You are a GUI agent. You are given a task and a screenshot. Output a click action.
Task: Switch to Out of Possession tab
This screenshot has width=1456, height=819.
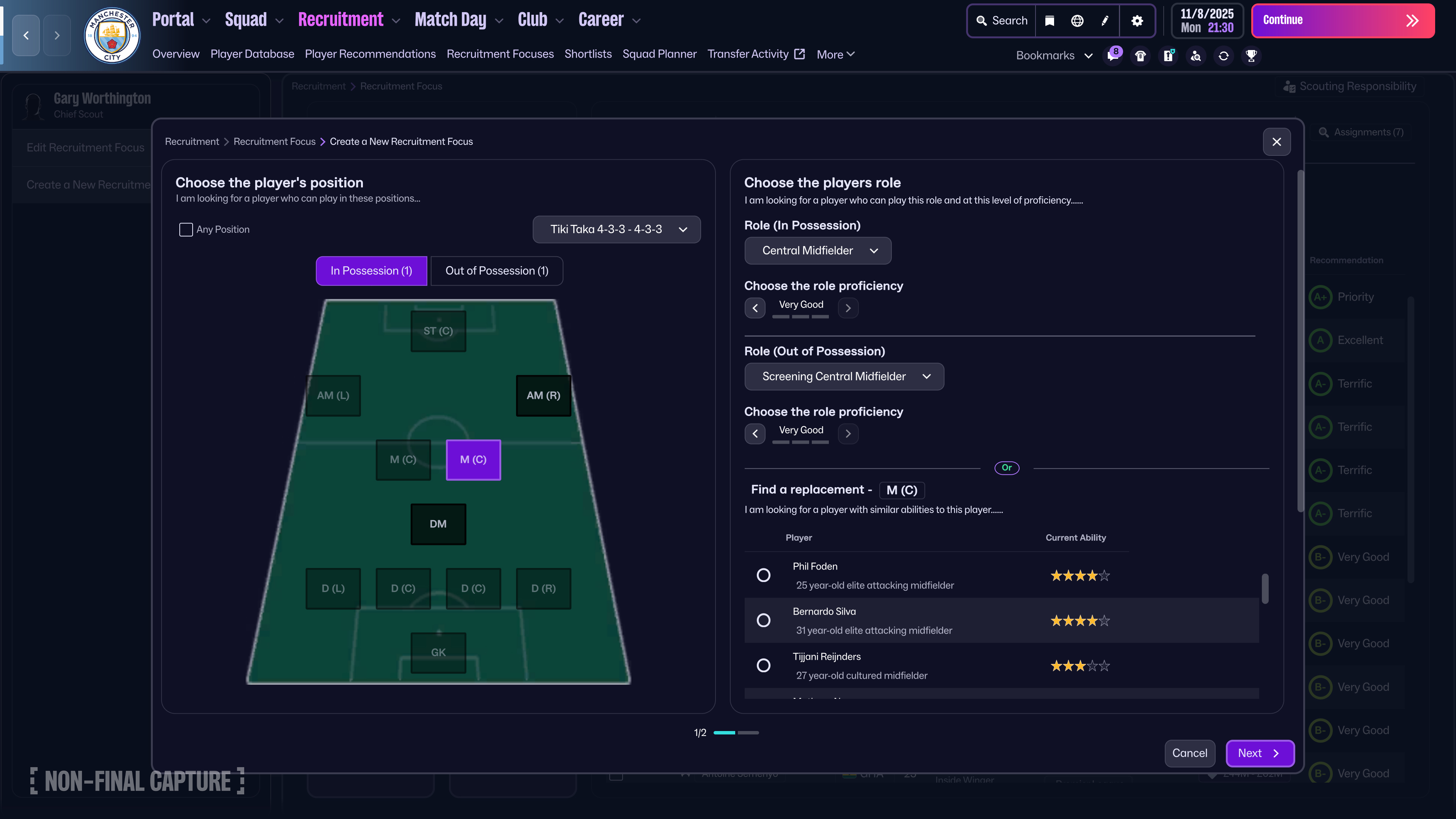point(496,271)
